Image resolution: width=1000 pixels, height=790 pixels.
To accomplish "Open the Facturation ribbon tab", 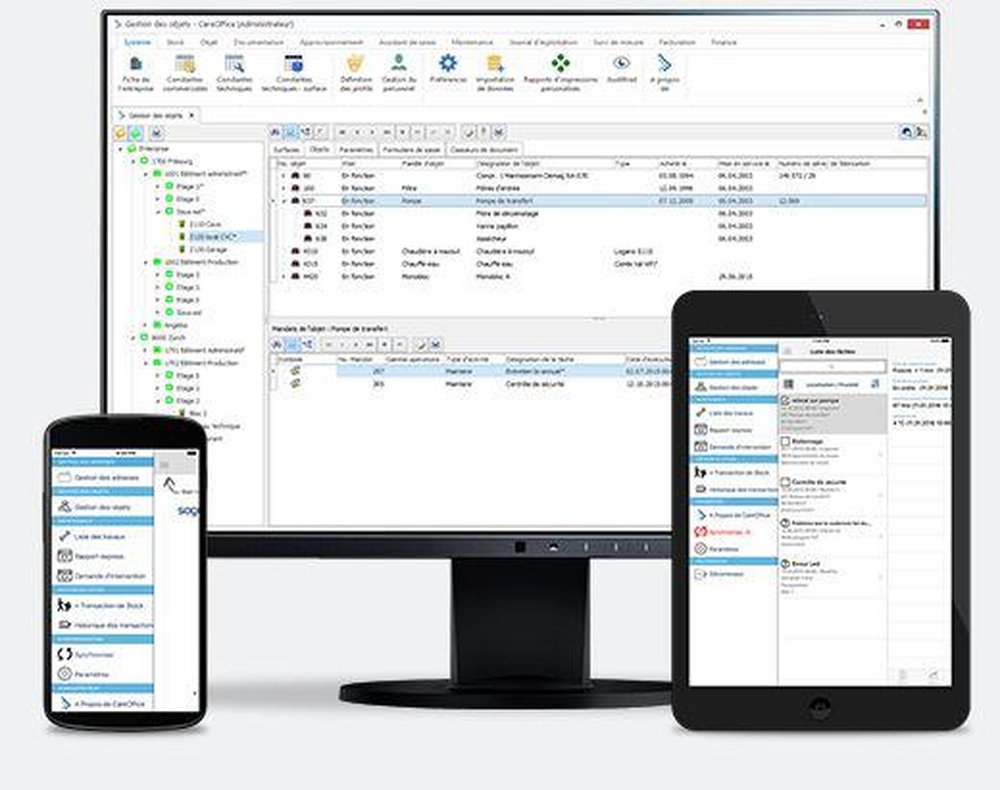I will [x=677, y=42].
